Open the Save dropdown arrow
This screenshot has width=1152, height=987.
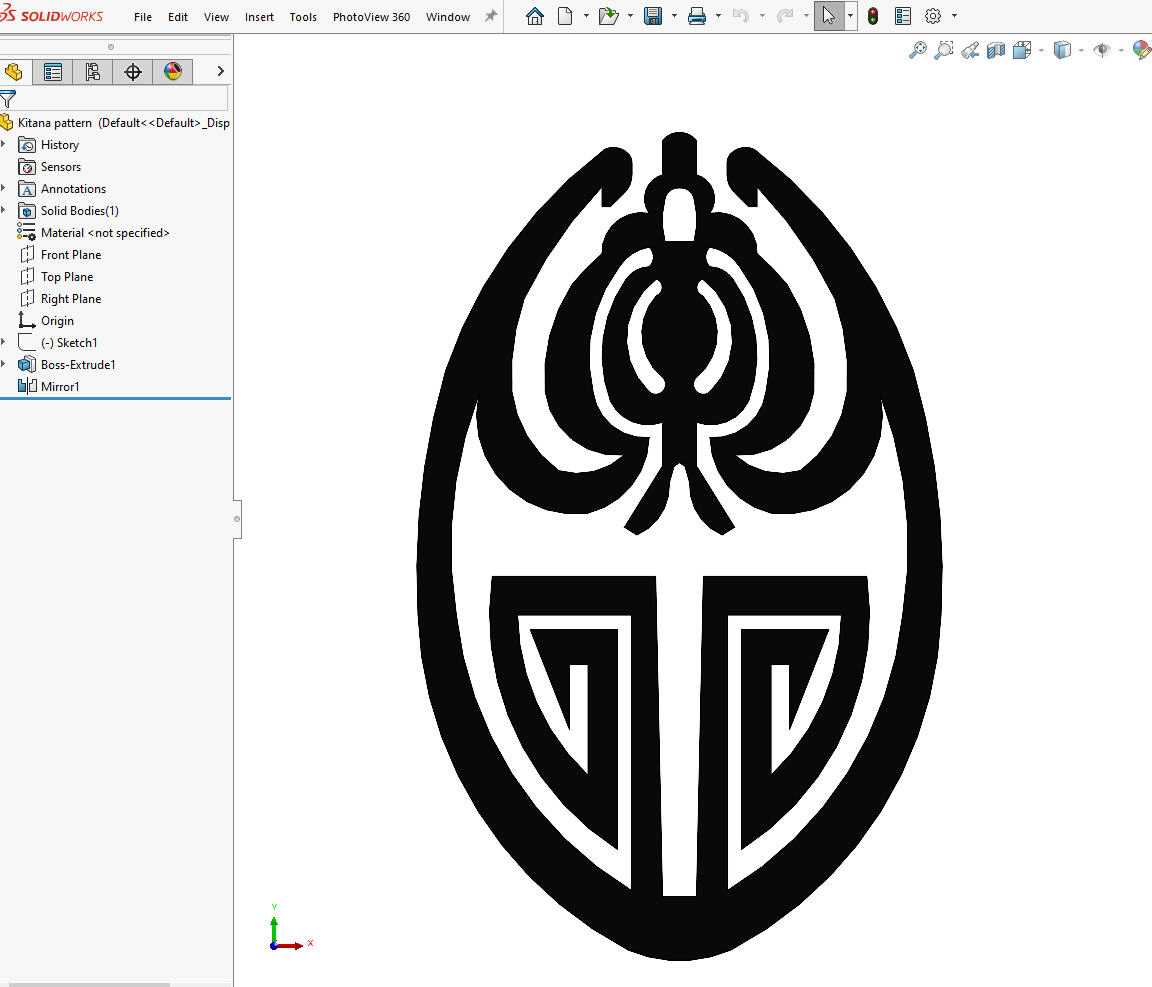coord(674,16)
